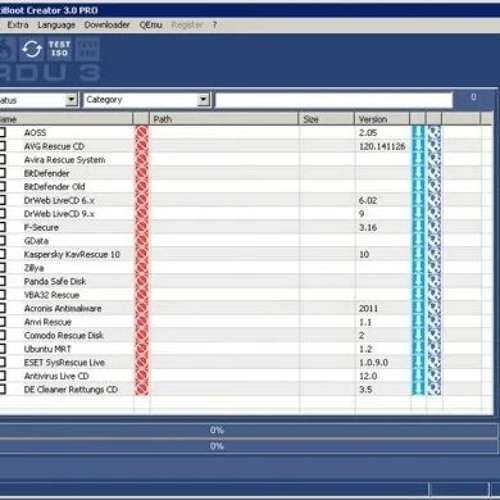The image size is (500, 500).
Task: Click the download arrow icon for AOSS
Action: [x=418, y=133]
